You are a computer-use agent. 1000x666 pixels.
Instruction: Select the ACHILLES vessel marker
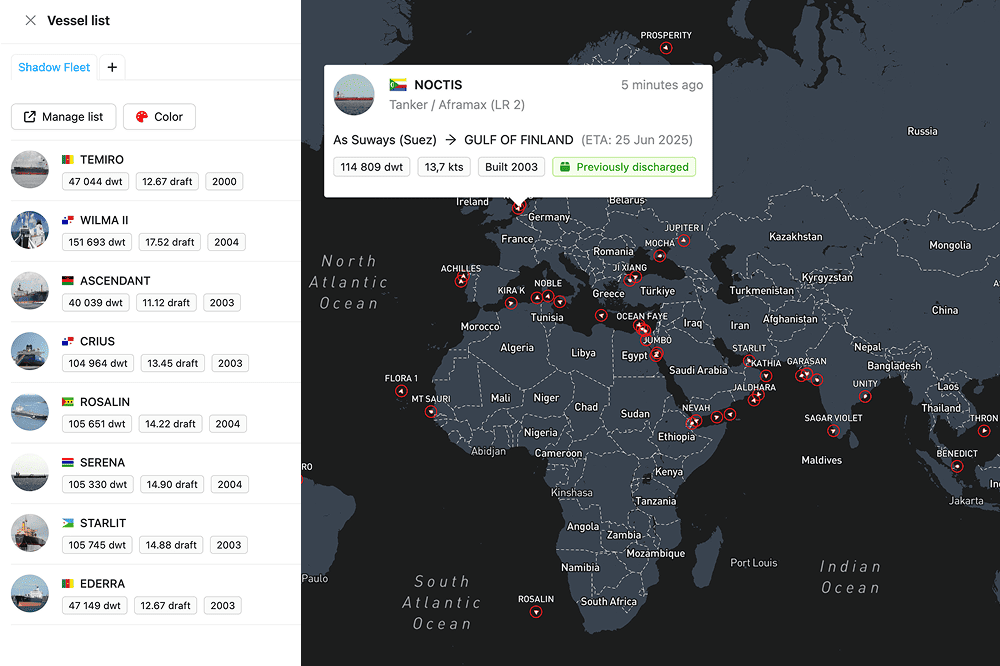pyautogui.click(x=461, y=281)
